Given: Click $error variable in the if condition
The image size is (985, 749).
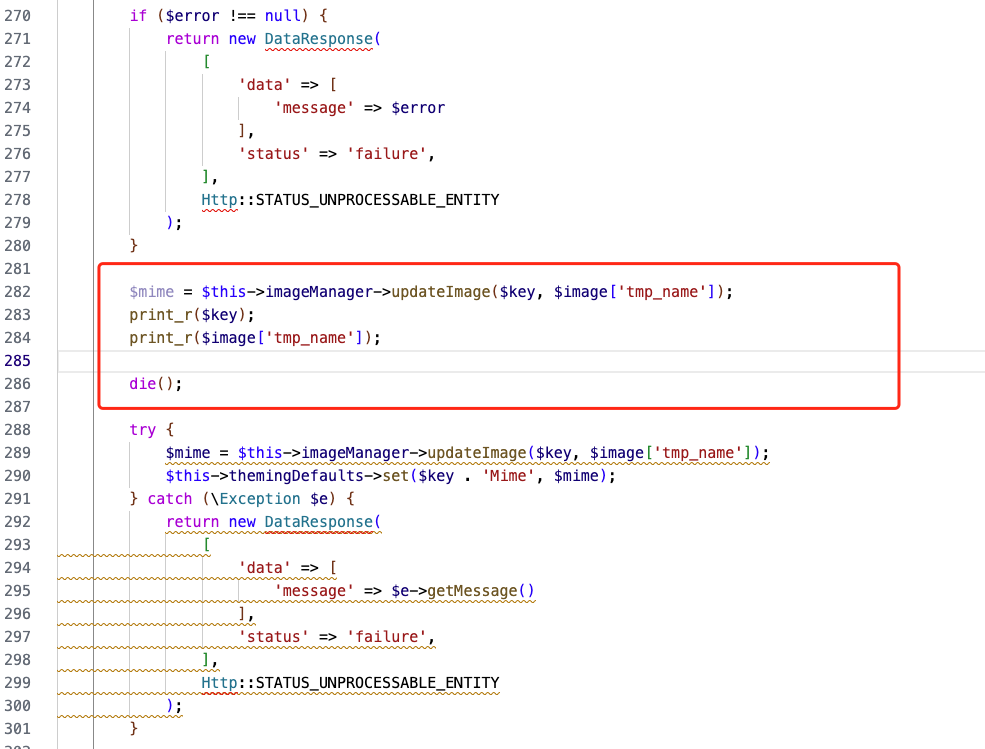Looking at the screenshot, I should tap(187, 16).
